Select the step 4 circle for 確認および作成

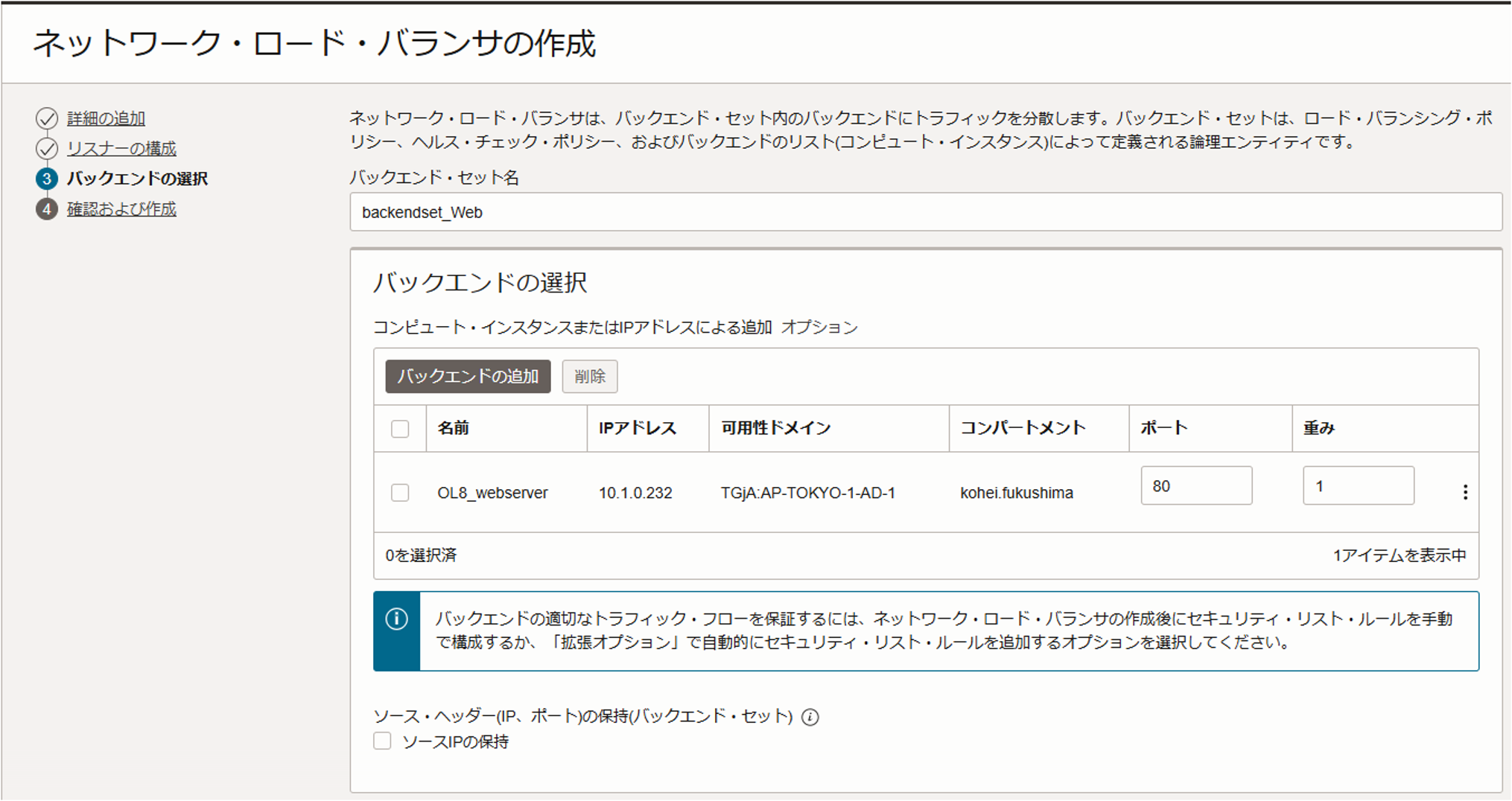click(x=47, y=209)
